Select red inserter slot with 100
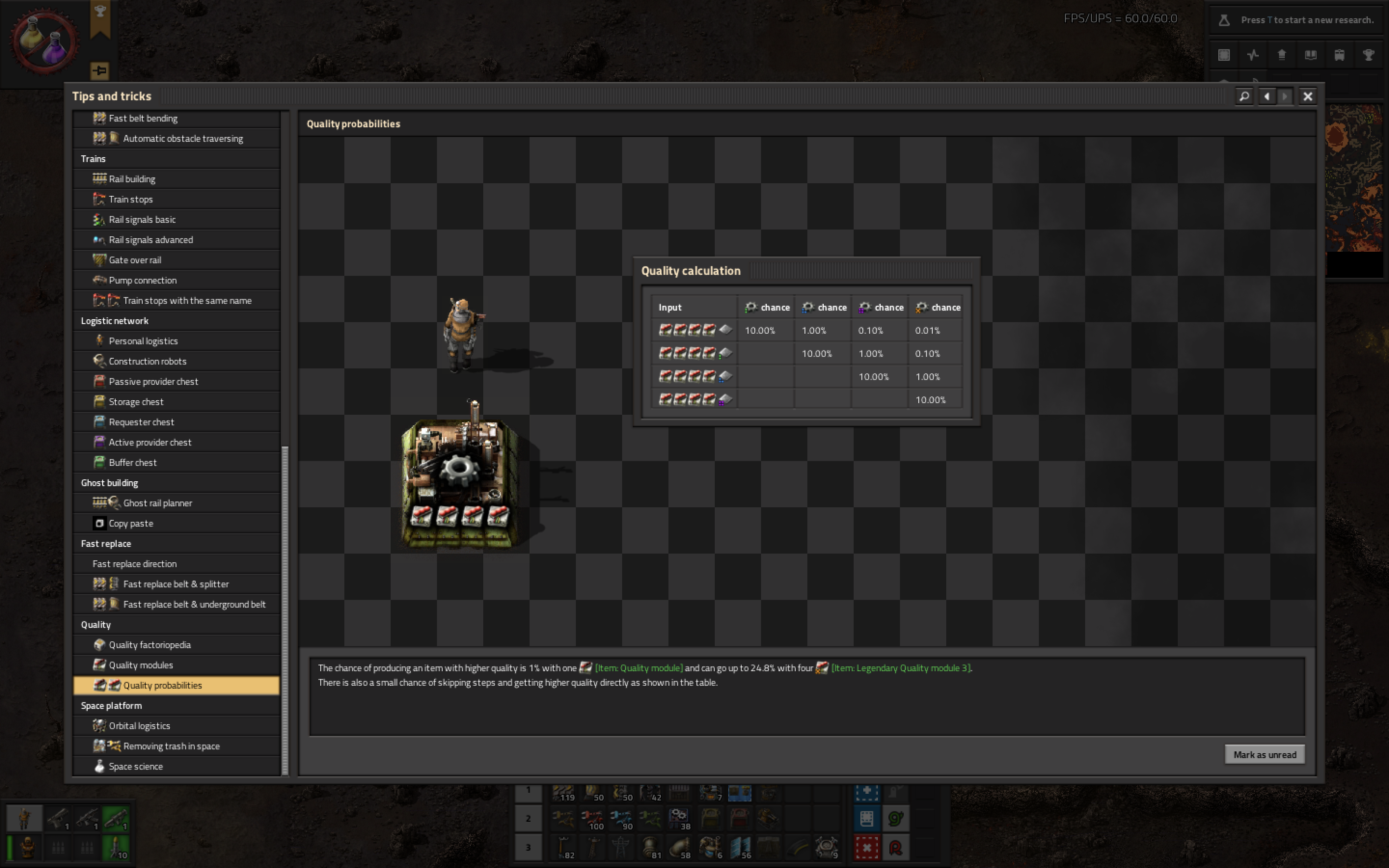 click(x=592, y=819)
